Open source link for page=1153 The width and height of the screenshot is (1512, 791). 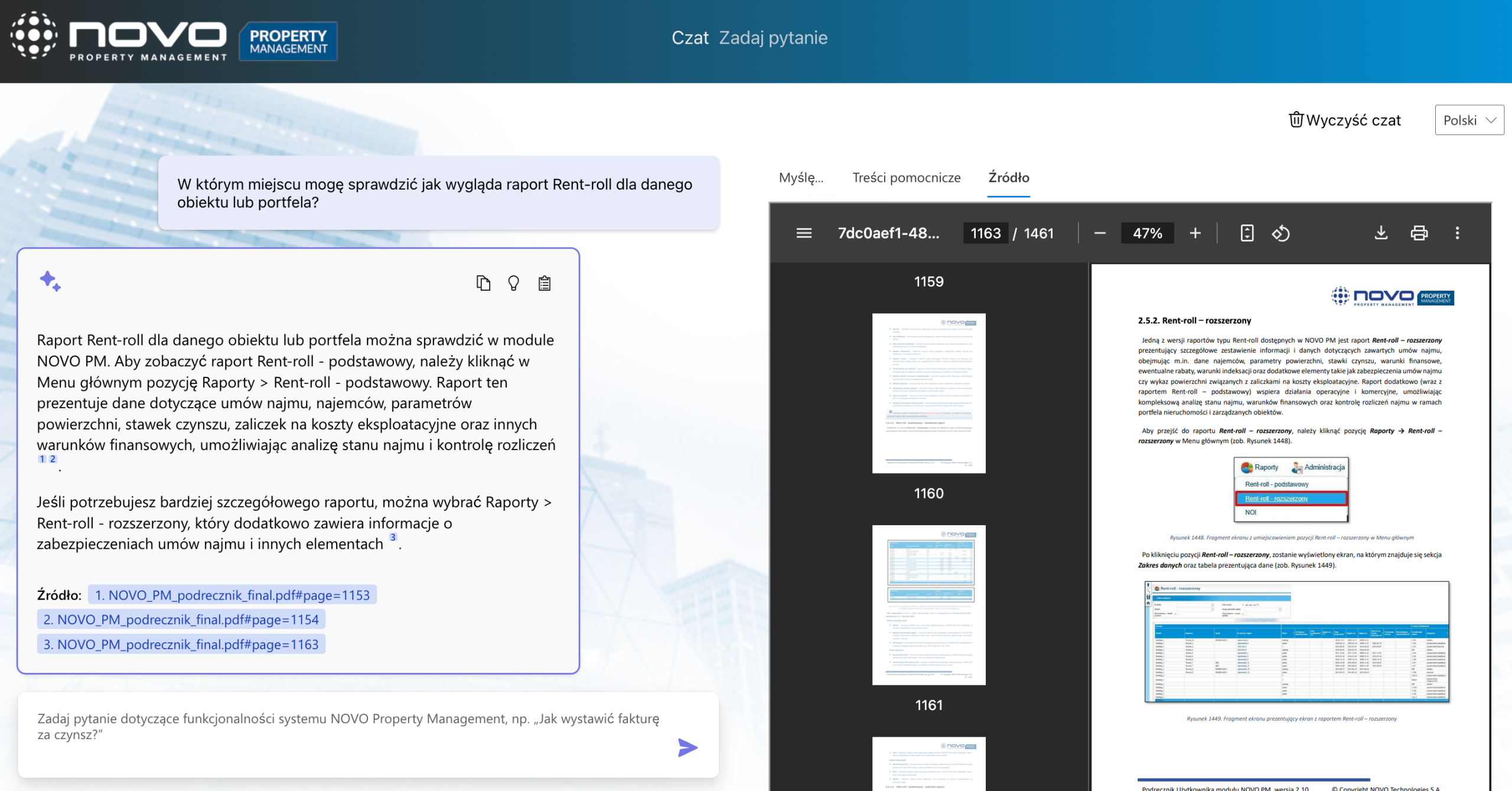click(232, 595)
